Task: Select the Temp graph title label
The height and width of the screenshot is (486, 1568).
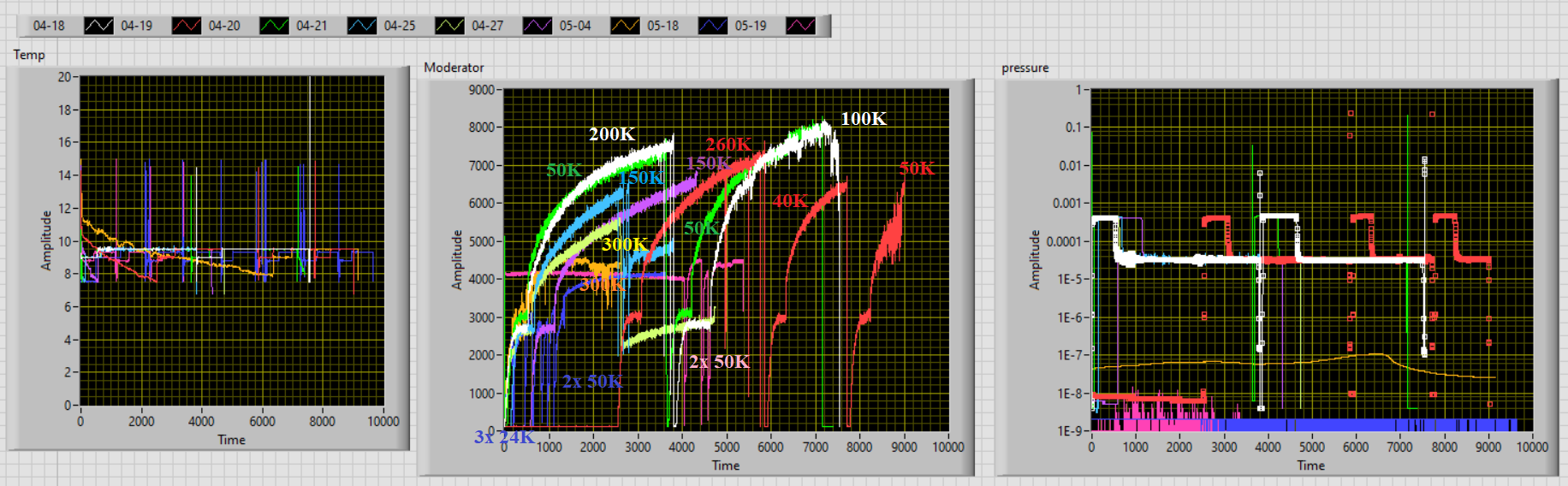Action: (x=29, y=55)
